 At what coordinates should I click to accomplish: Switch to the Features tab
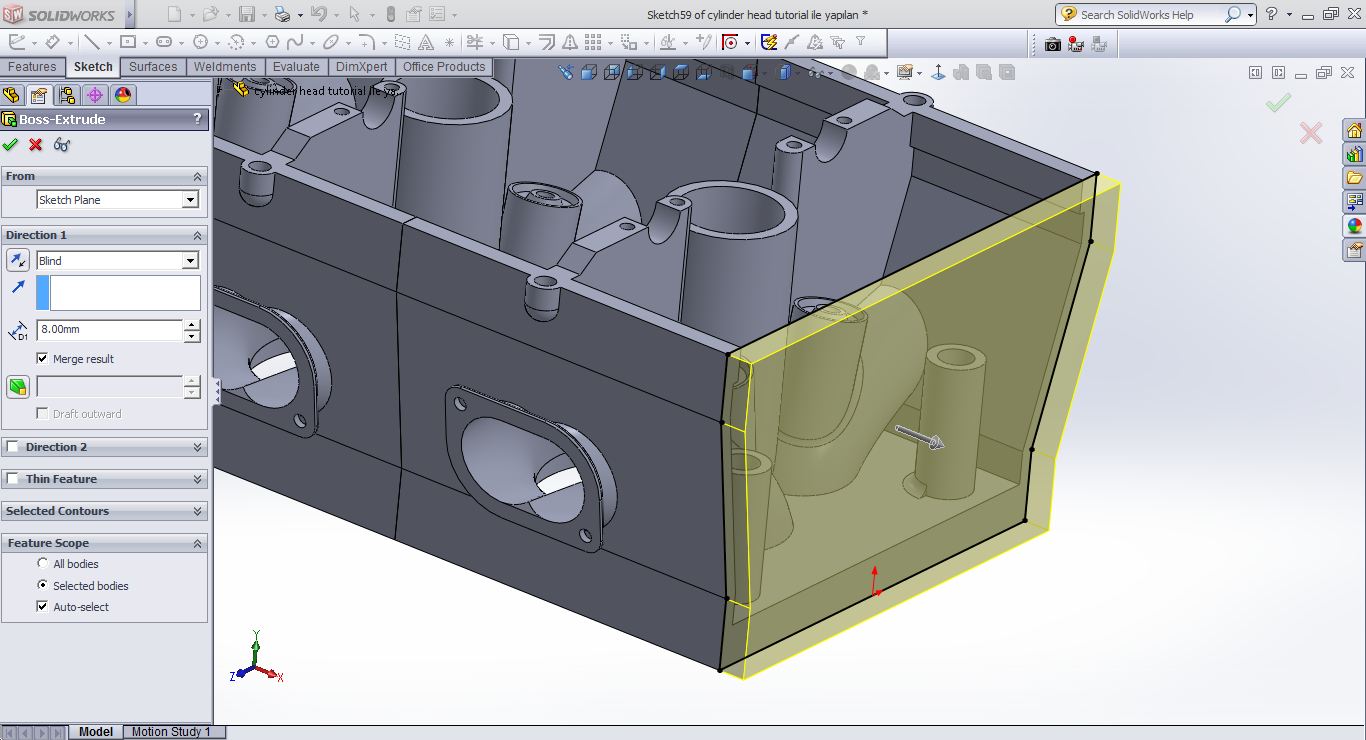32,67
